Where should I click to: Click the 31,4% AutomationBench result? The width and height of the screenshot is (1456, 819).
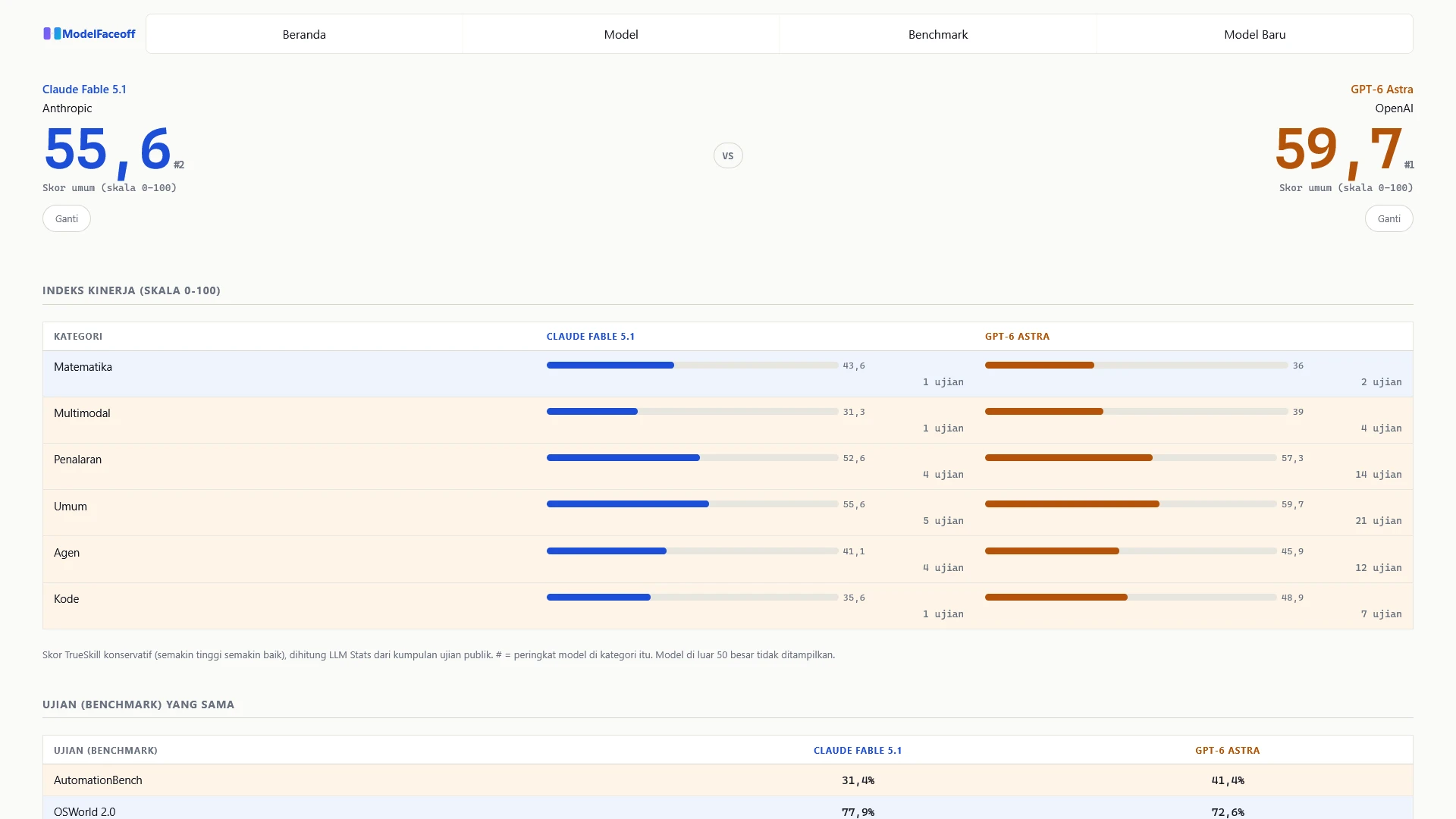tap(858, 780)
